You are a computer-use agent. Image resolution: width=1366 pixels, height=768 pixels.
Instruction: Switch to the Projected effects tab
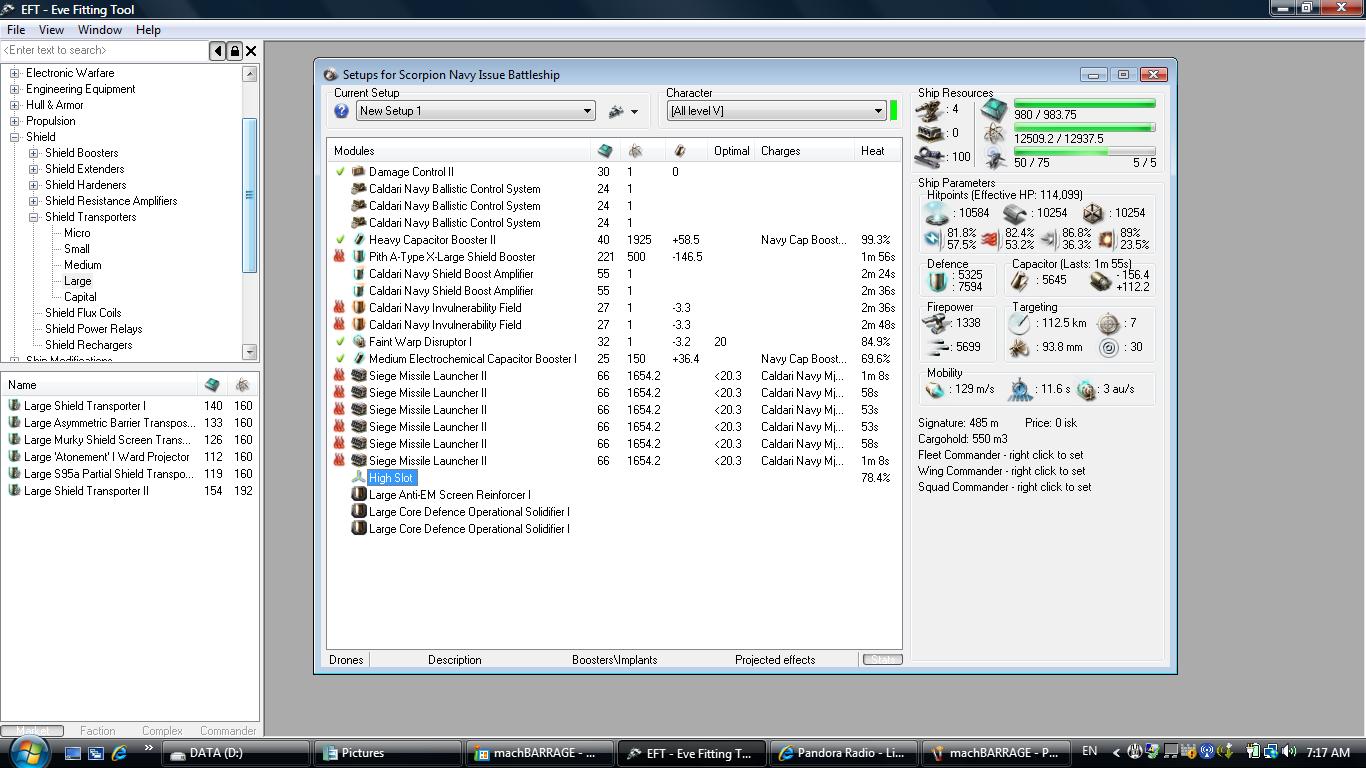pyautogui.click(x=775, y=660)
